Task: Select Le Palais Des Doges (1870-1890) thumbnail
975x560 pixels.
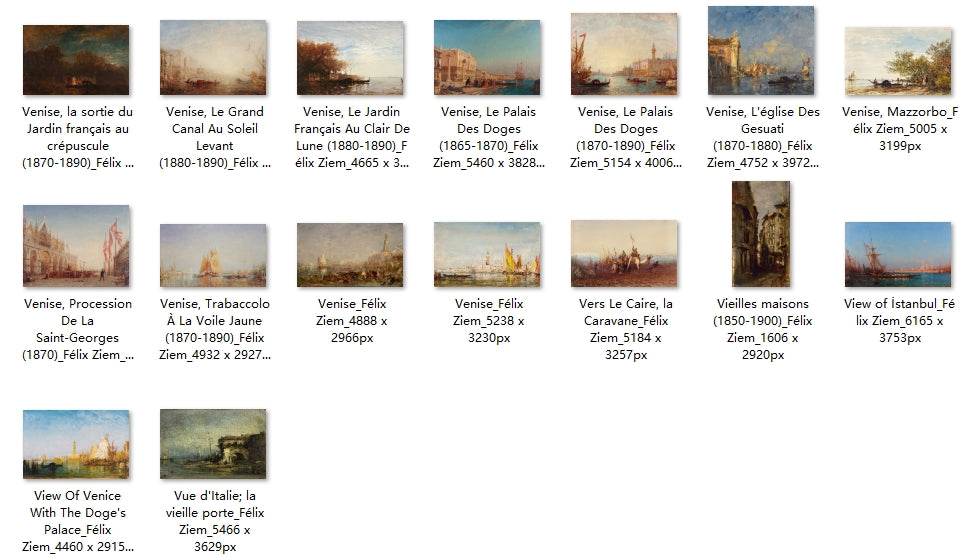Action: pyautogui.click(x=624, y=55)
